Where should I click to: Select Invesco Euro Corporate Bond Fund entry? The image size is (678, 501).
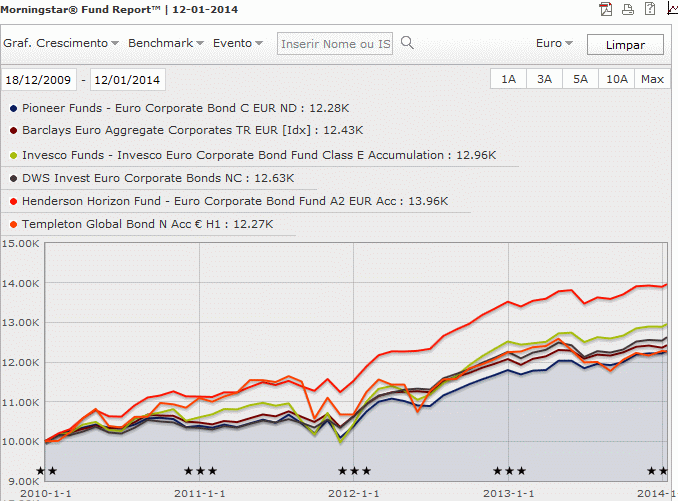coord(259,155)
